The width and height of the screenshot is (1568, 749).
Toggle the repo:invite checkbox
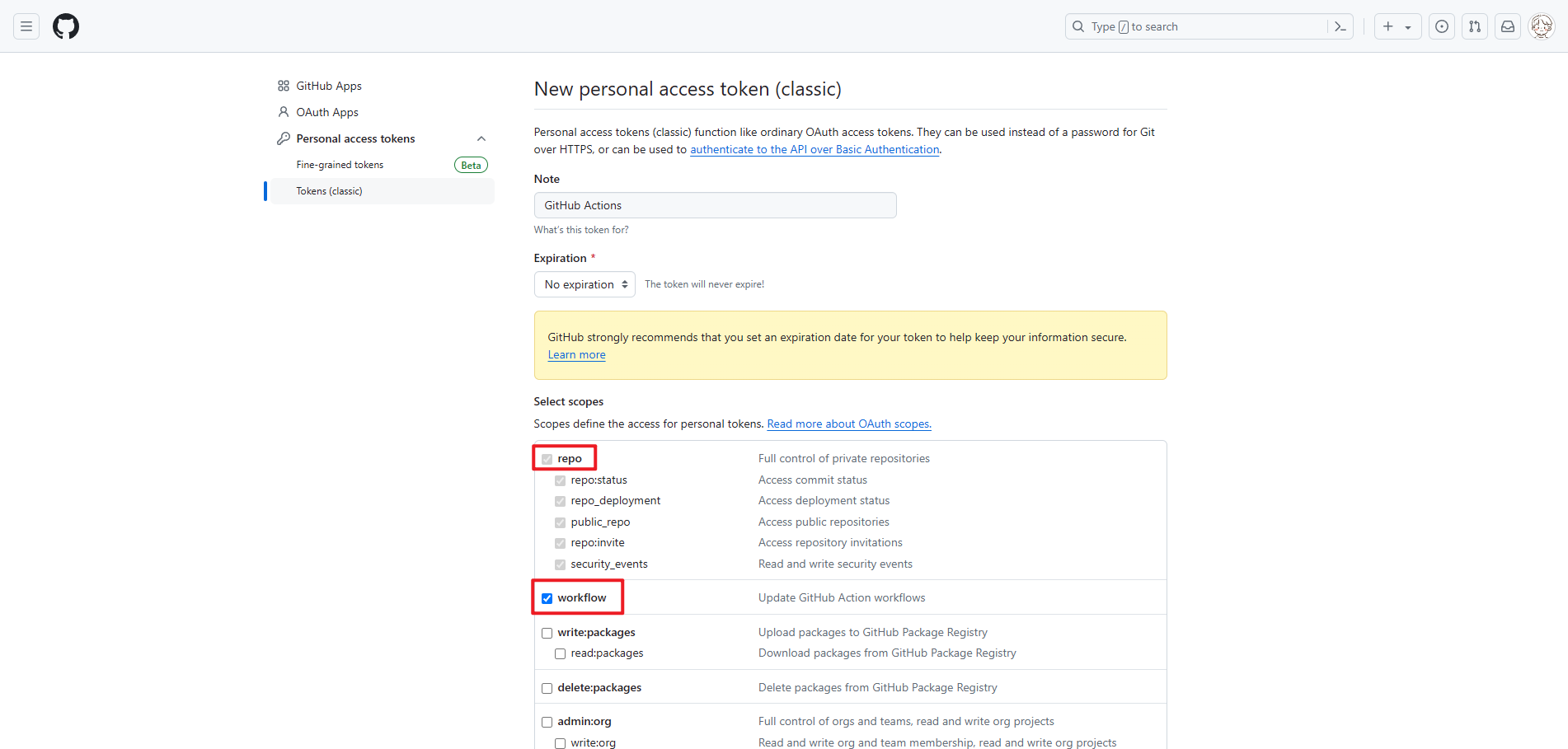[560, 543]
